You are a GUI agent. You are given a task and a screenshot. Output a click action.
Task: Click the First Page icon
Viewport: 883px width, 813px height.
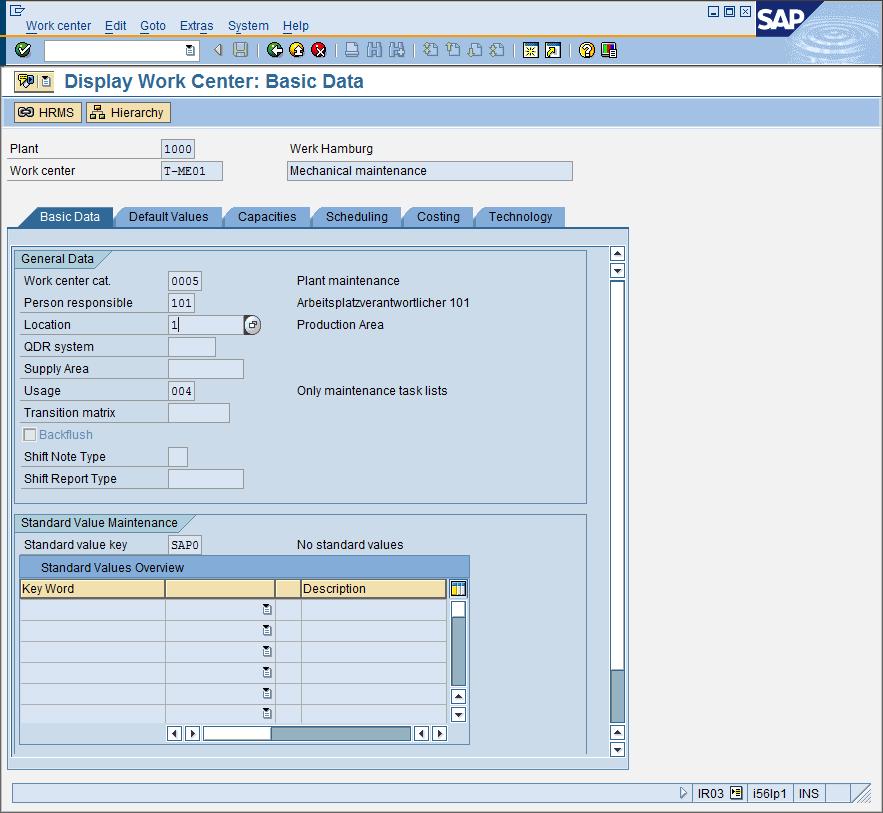coord(431,50)
